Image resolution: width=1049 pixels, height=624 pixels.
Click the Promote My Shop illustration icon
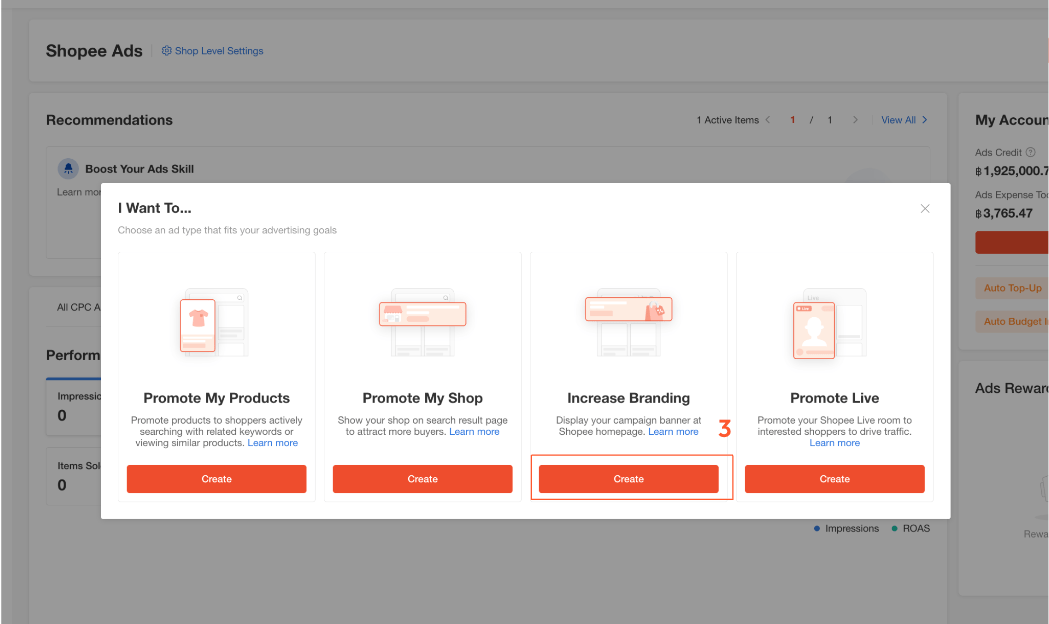tap(422, 322)
